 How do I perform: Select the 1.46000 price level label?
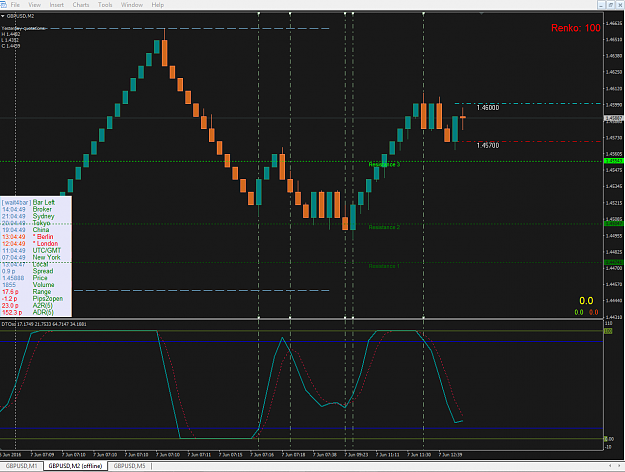[x=488, y=108]
